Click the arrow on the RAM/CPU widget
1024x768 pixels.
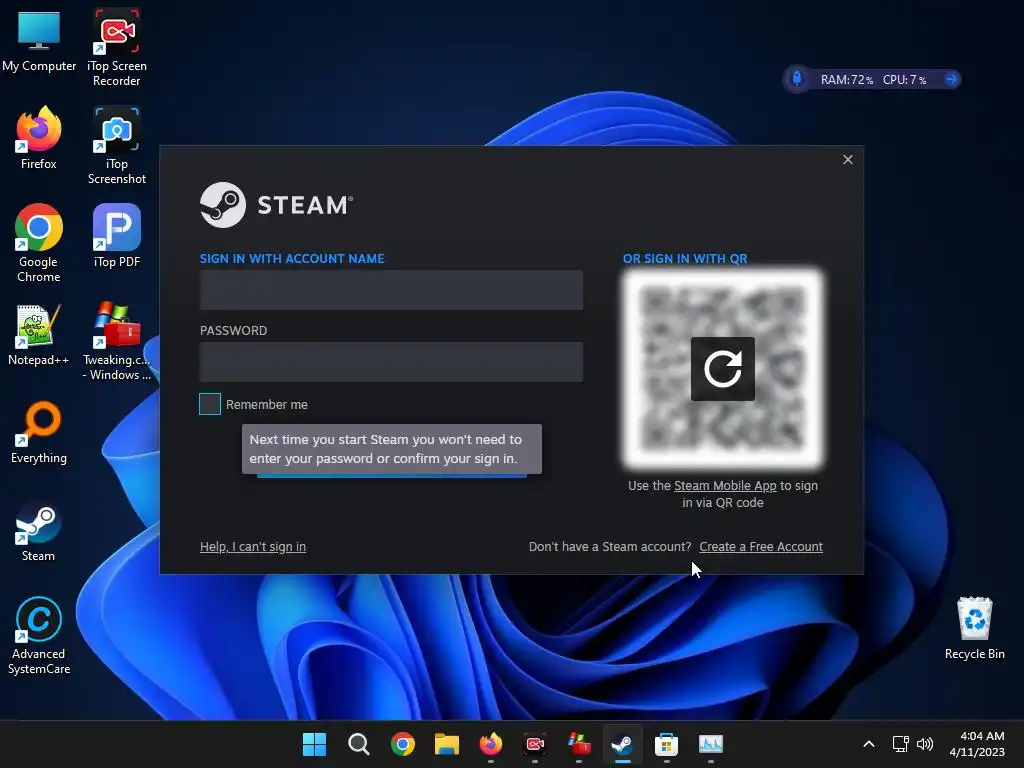(951, 80)
